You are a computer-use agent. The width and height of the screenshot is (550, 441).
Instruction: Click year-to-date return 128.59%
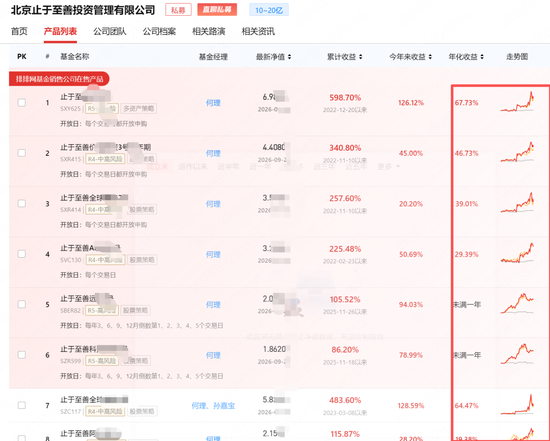tap(411, 406)
